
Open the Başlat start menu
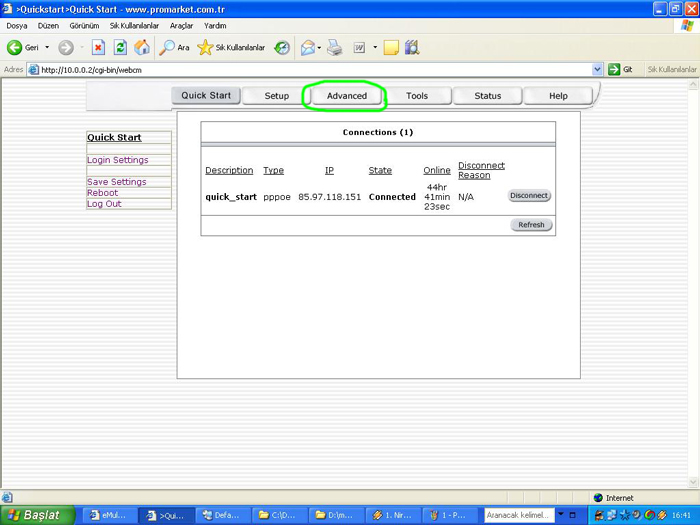pyautogui.click(x=37, y=515)
